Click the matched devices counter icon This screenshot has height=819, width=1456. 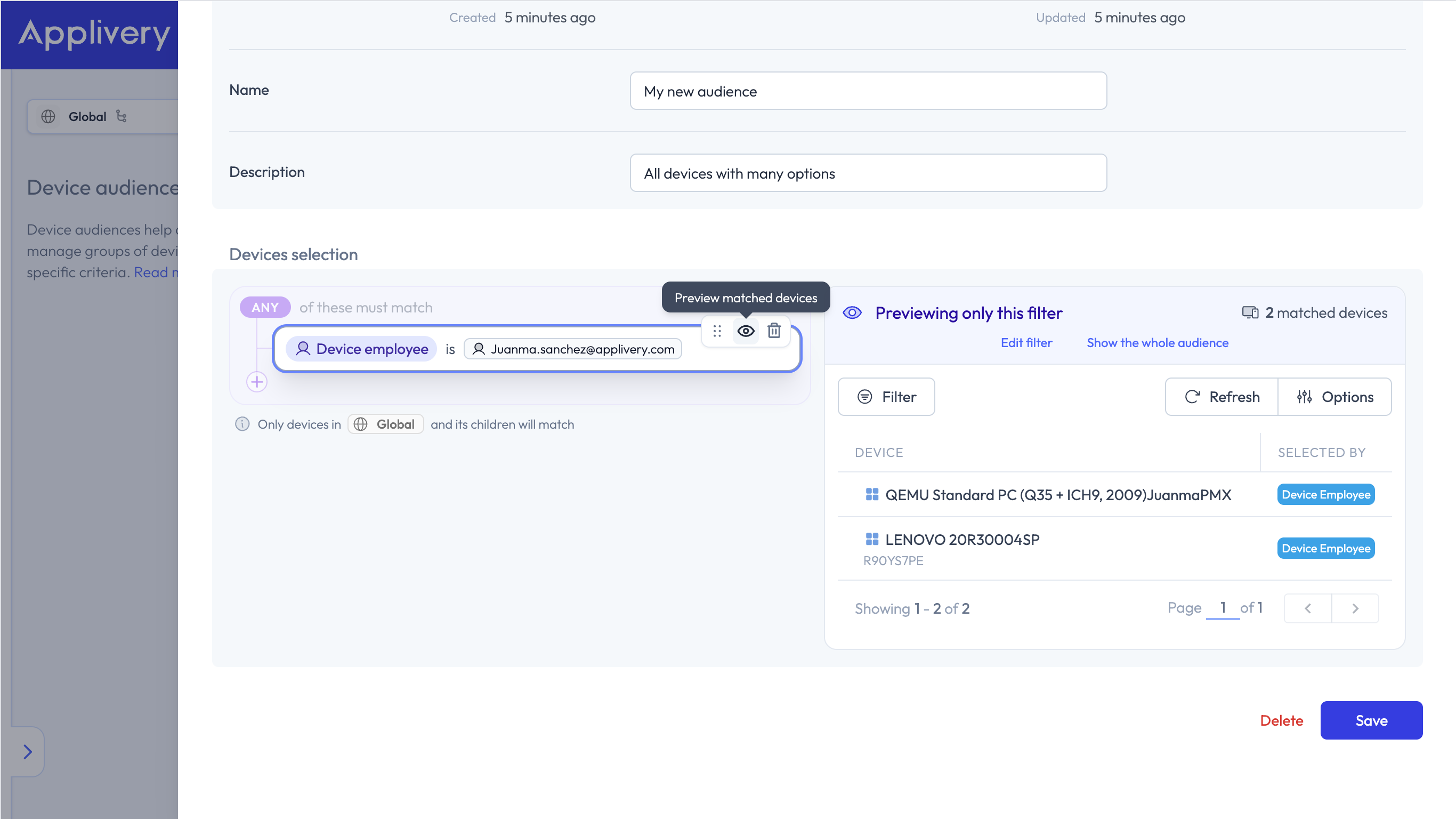pos(1250,313)
